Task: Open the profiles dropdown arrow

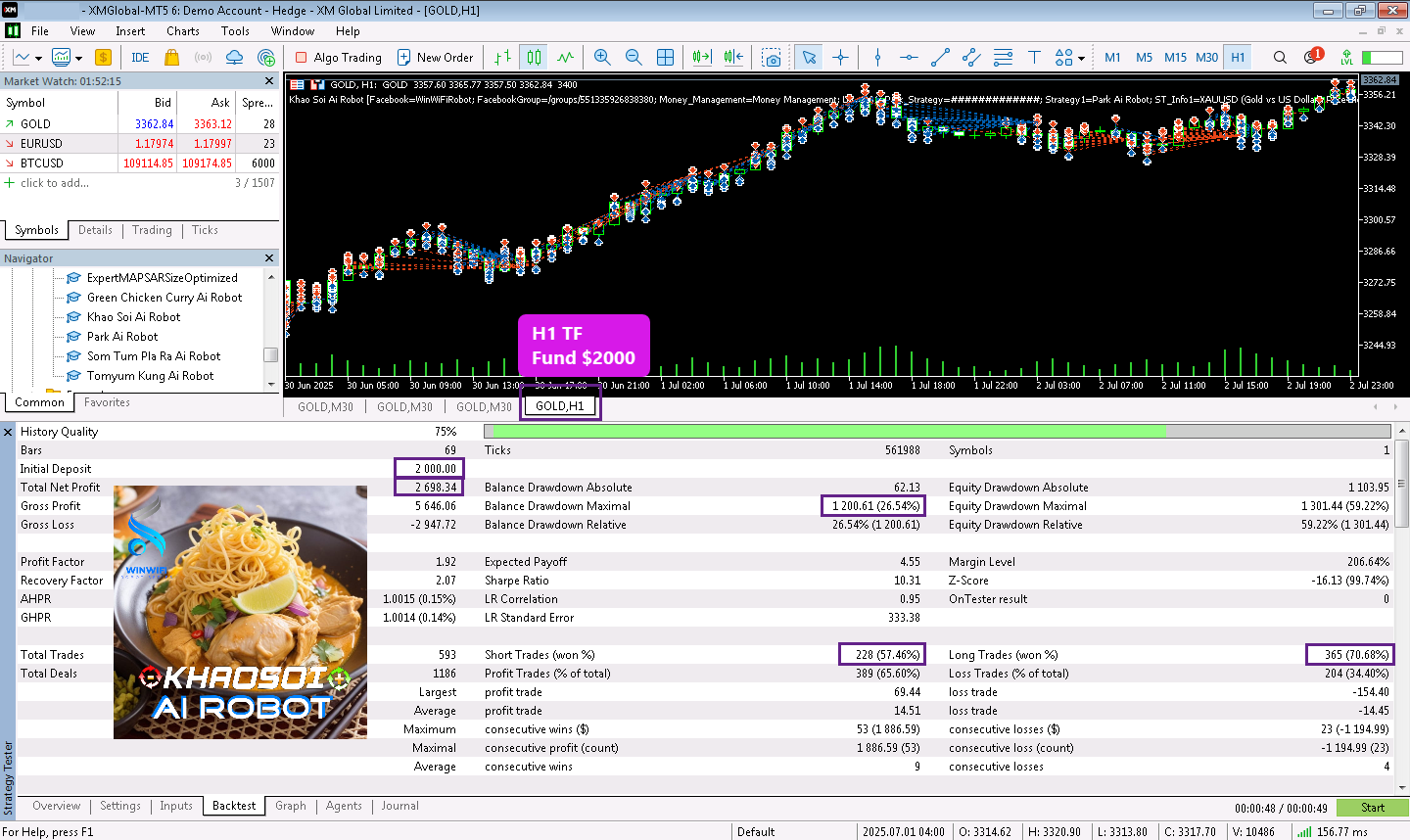Action: coord(78,59)
